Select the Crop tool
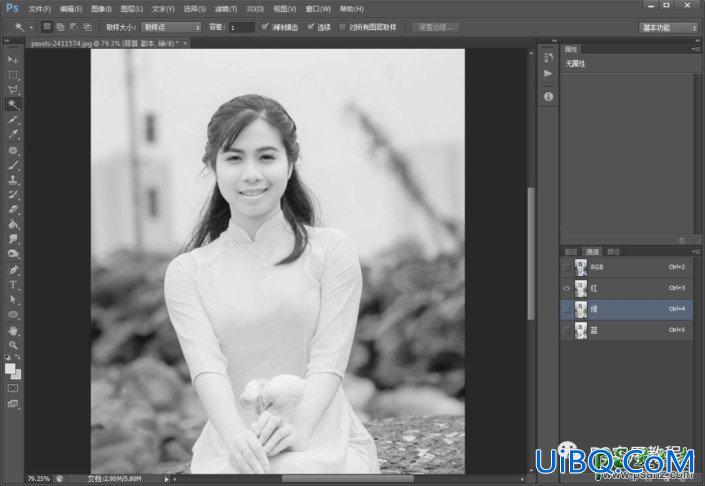705x486 pixels. 13,120
